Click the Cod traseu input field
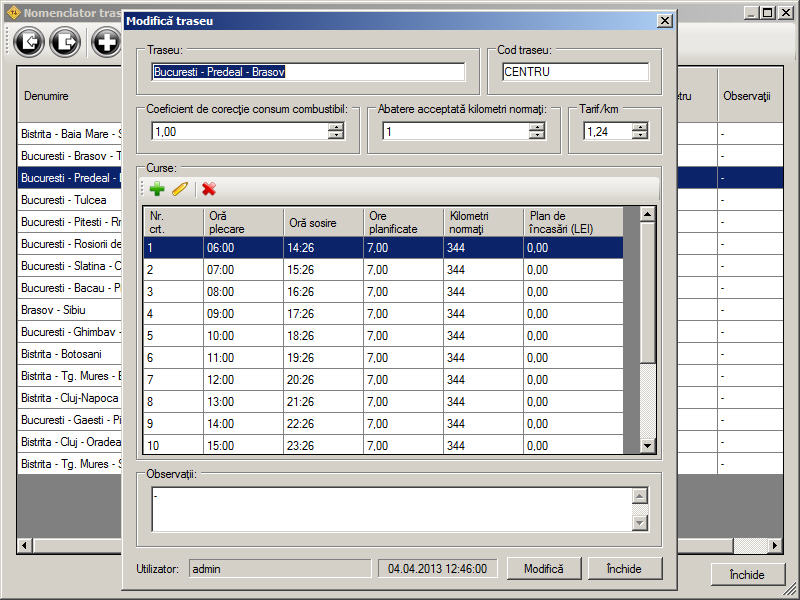Viewport: 800px width, 600px height. click(x=575, y=72)
